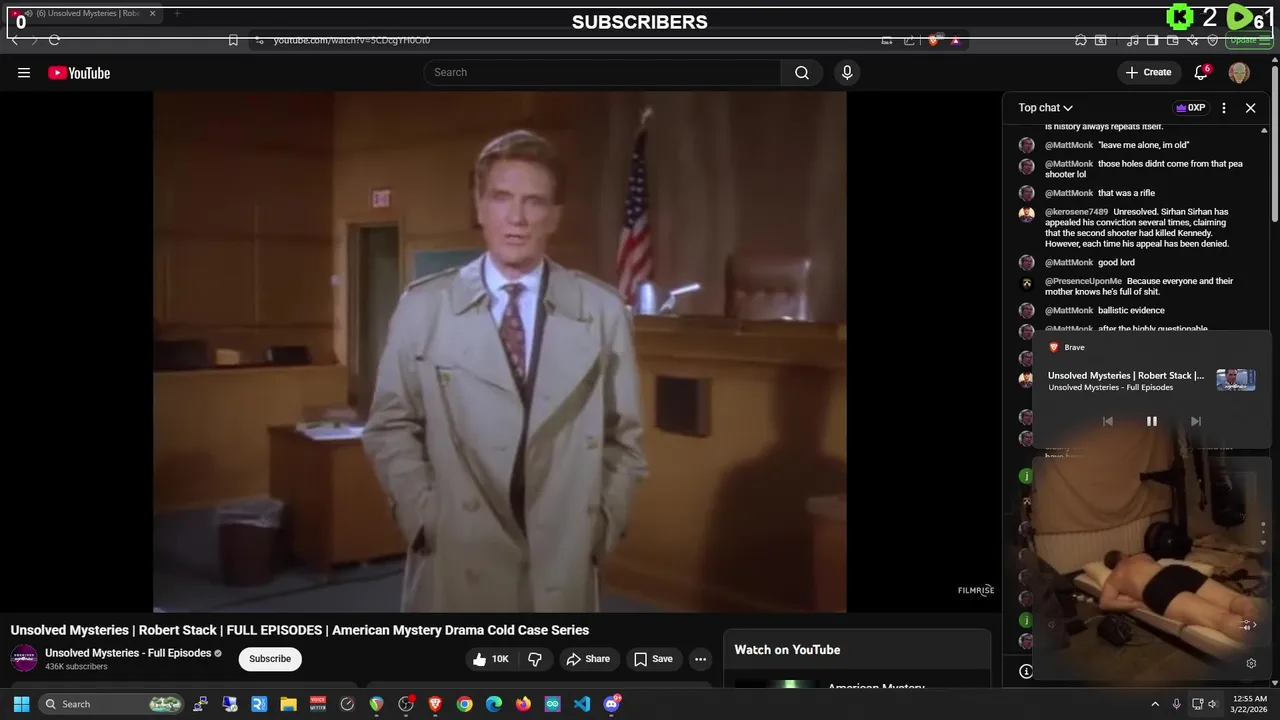Click @PresenceUponMe chat username

pos(1083,281)
